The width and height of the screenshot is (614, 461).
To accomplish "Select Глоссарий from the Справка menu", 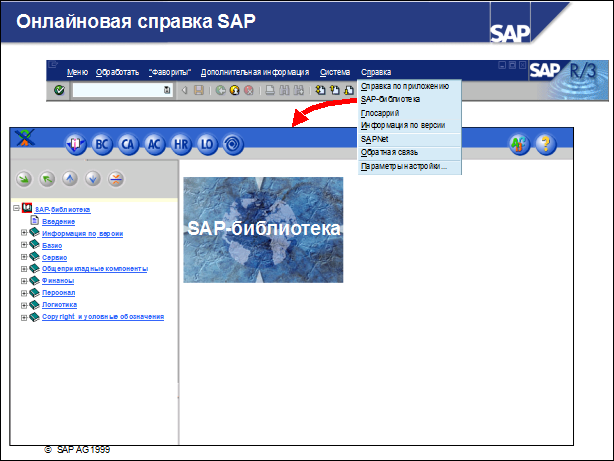I will pyautogui.click(x=378, y=113).
